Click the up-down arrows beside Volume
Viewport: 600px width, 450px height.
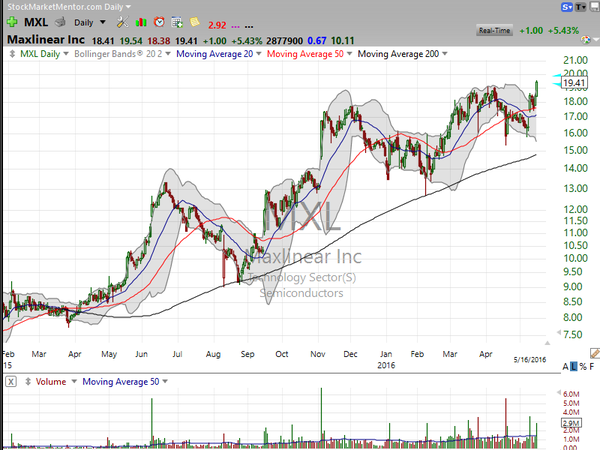click(x=28, y=382)
